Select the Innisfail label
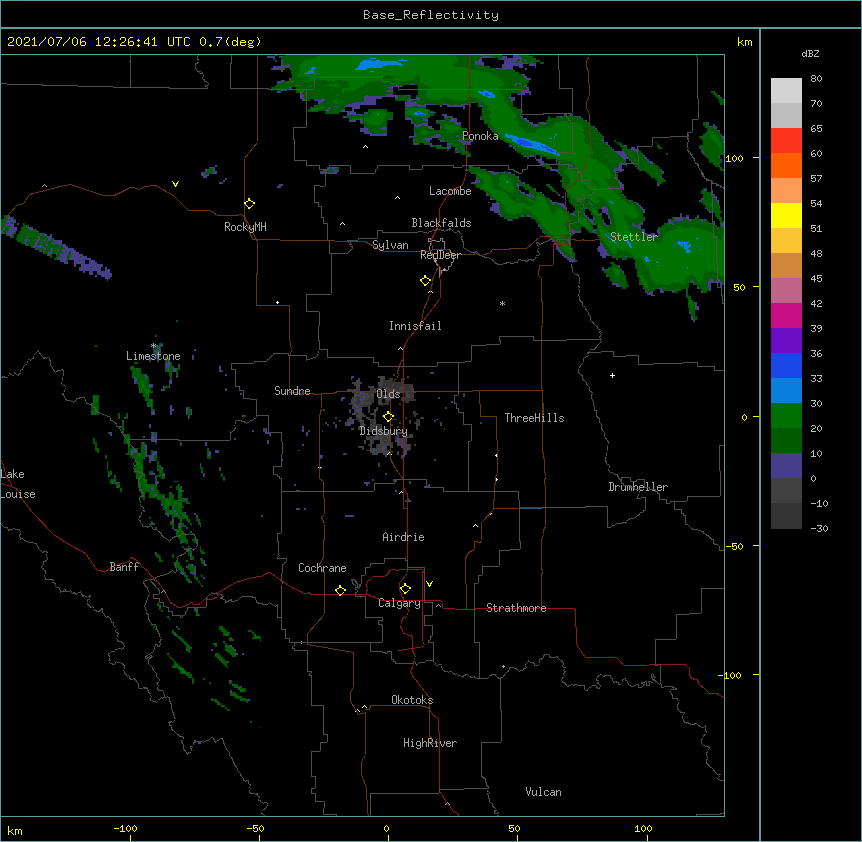The width and height of the screenshot is (862, 842). (415, 326)
